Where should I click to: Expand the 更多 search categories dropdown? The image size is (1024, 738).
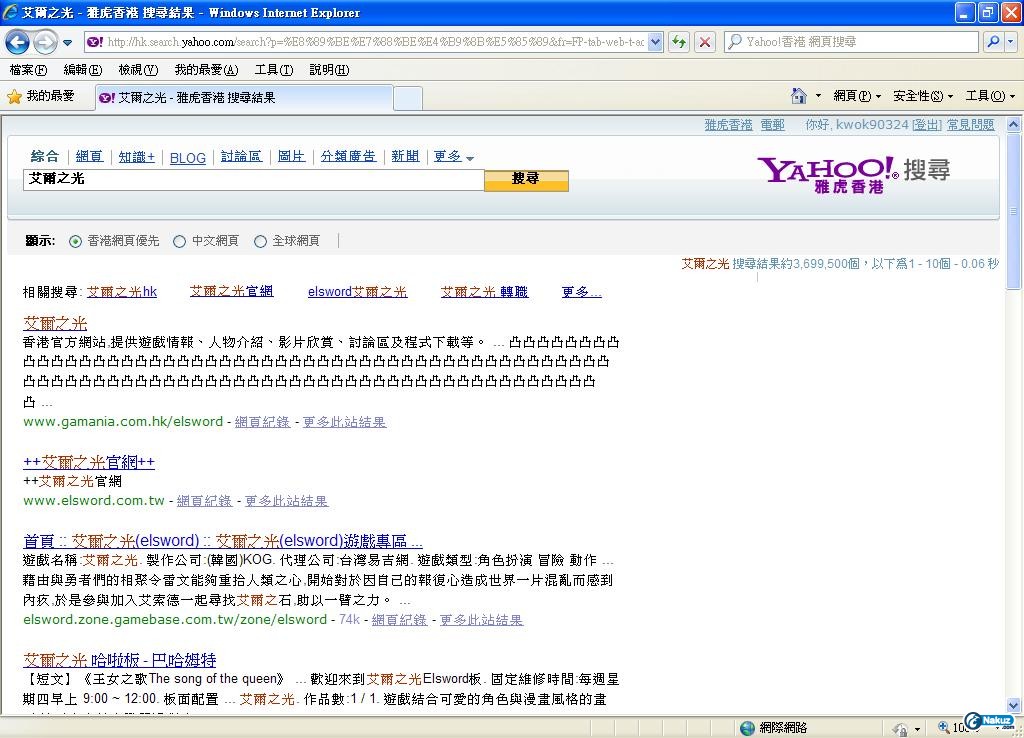coord(453,157)
